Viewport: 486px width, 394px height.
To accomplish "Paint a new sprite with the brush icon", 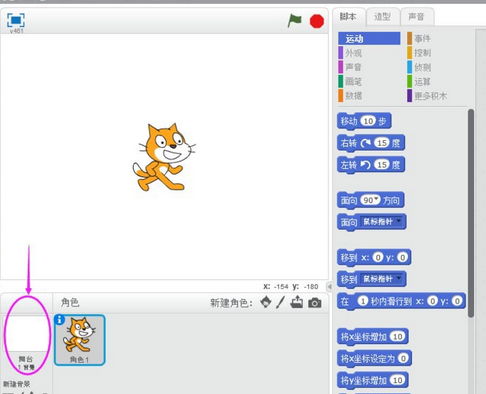I will [280, 302].
